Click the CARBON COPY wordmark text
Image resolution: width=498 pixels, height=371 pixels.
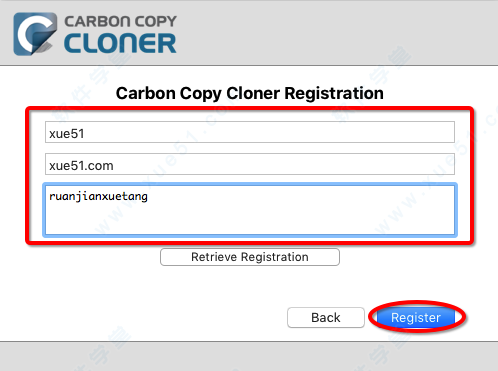120,22
